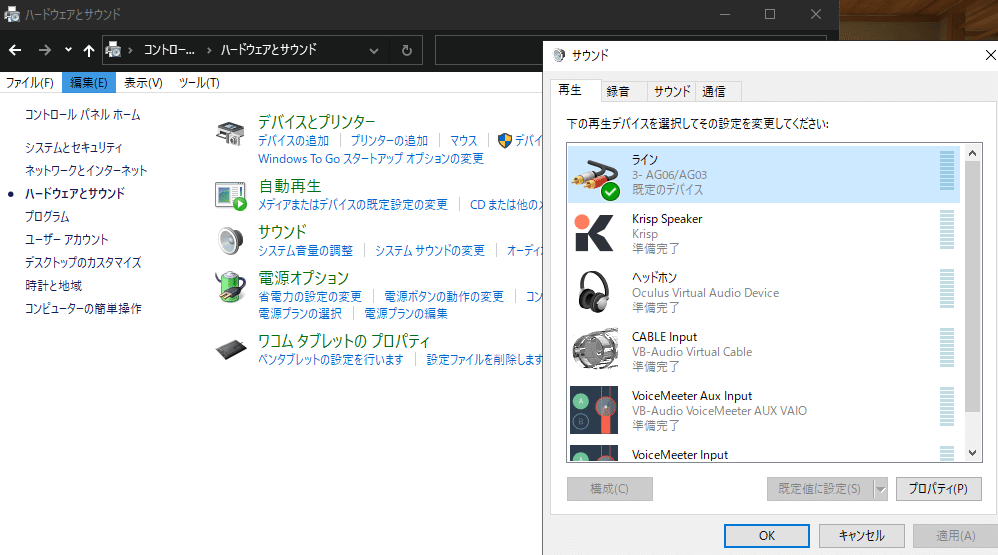998x555 pixels.
Task: Click 省電力の設定の変更 link
Action: point(310,297)
